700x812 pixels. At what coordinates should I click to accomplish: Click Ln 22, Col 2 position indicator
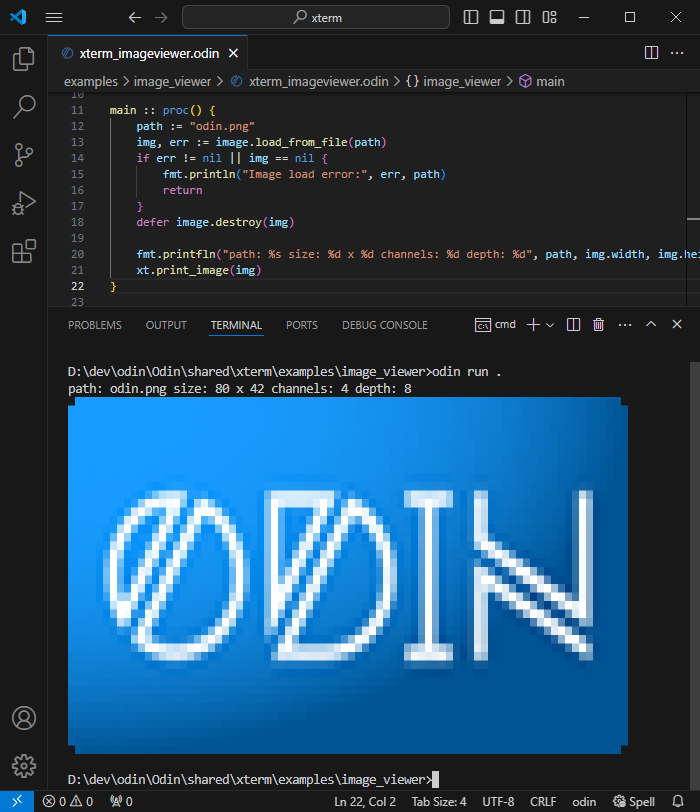(x=365, y=802)
